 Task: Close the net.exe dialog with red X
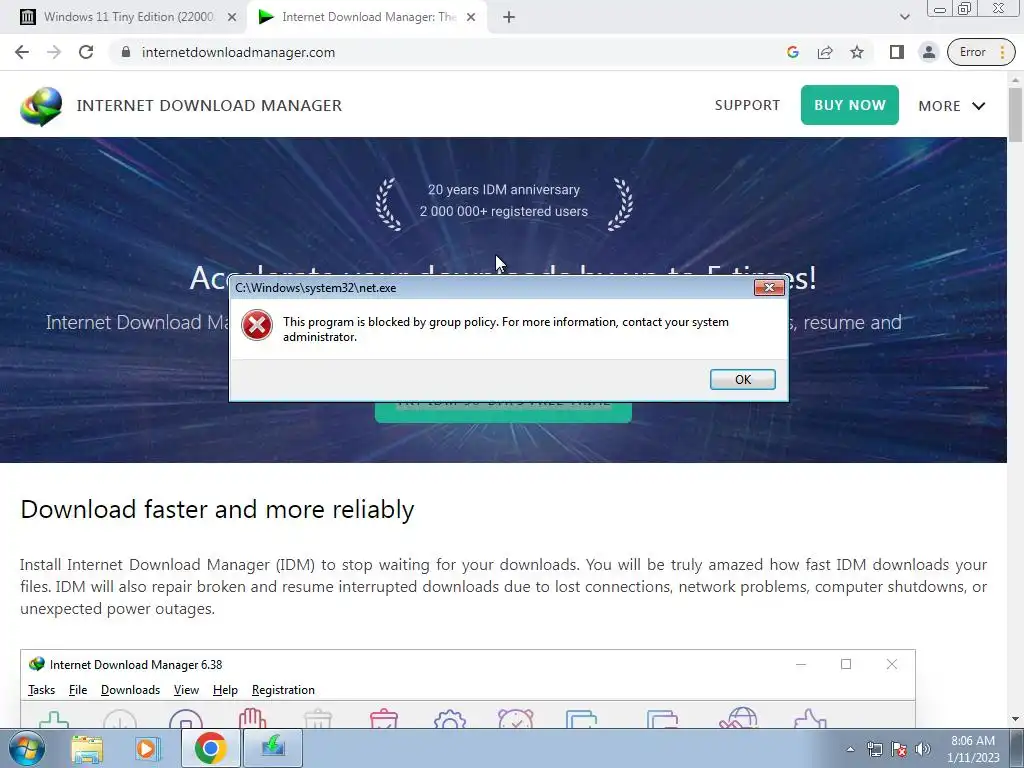[769, 287]
